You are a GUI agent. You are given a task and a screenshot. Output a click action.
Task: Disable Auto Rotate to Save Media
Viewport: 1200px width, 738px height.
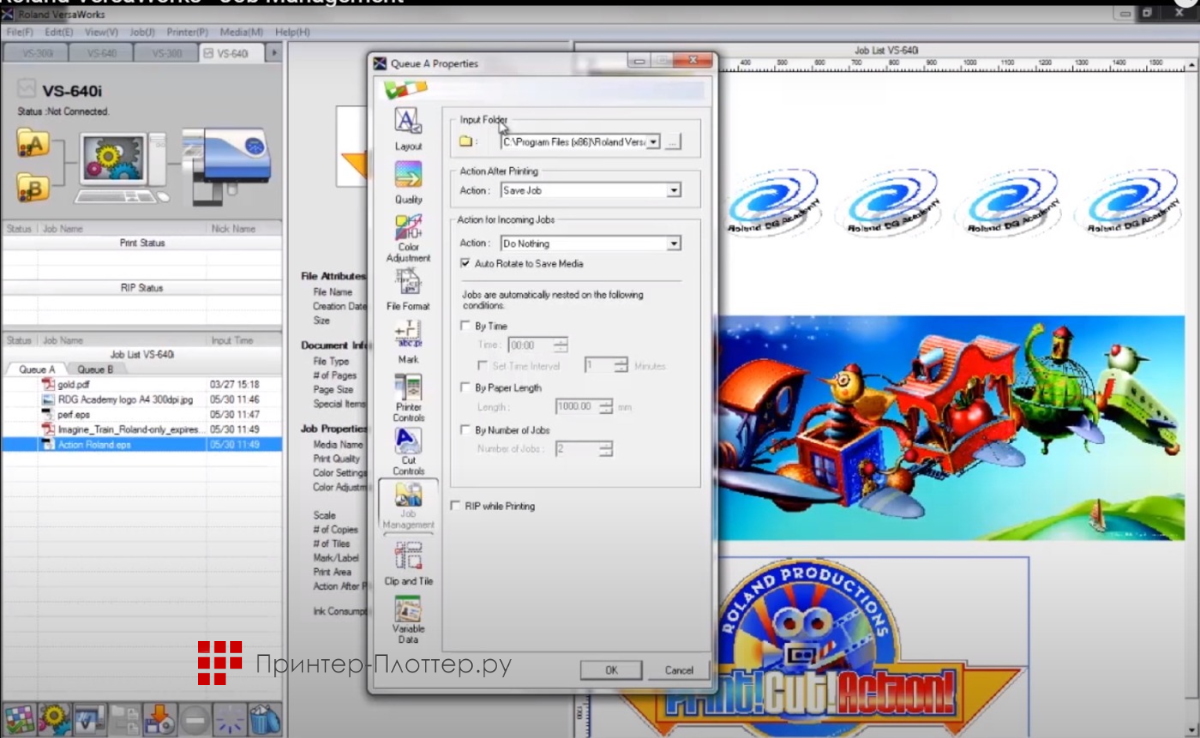pyautogui.click(x=465, y=264)
